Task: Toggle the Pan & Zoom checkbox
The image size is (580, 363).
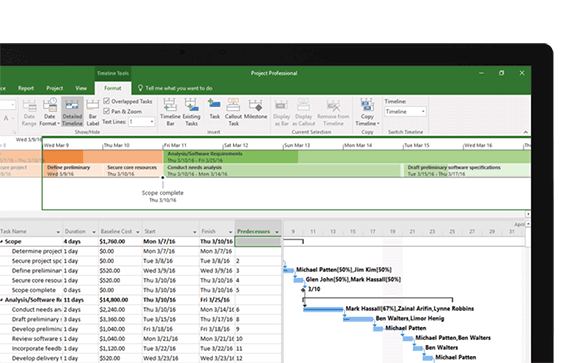Action: tap(107, 111)
